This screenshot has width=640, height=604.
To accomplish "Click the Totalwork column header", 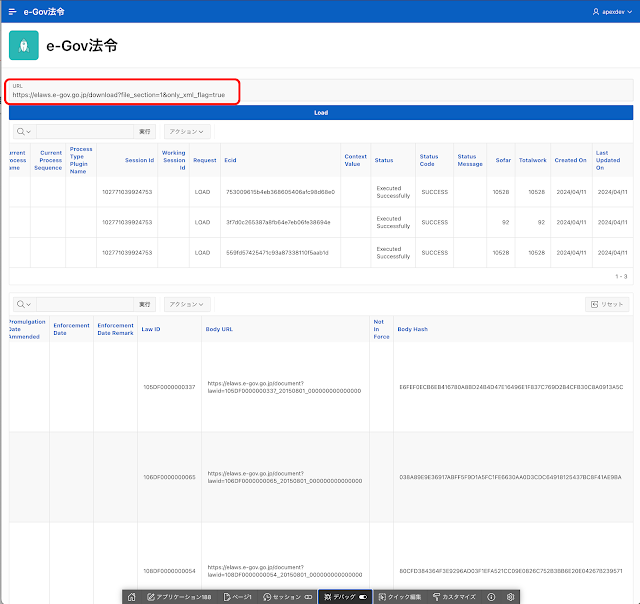I will 532,160.
